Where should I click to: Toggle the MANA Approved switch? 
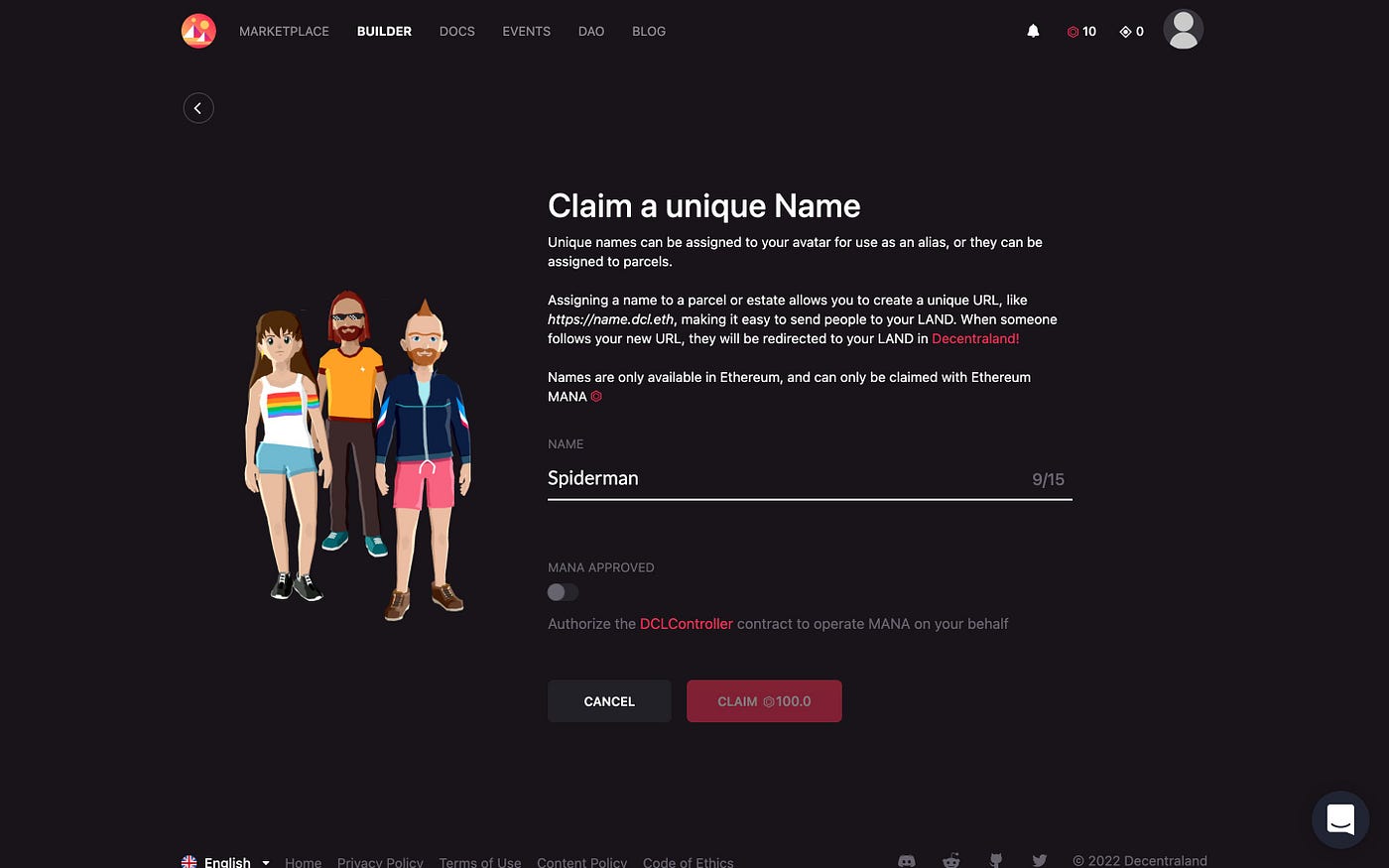click(563, 592)
